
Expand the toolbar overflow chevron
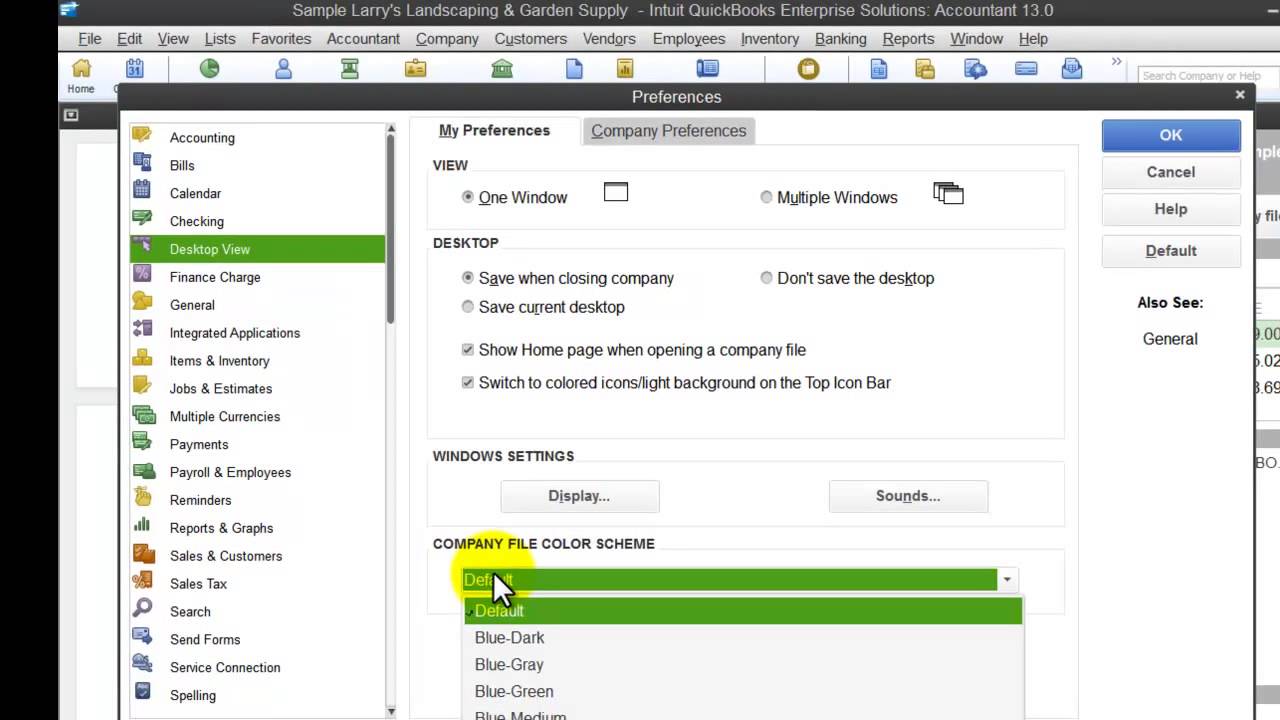pos(1117,60)
